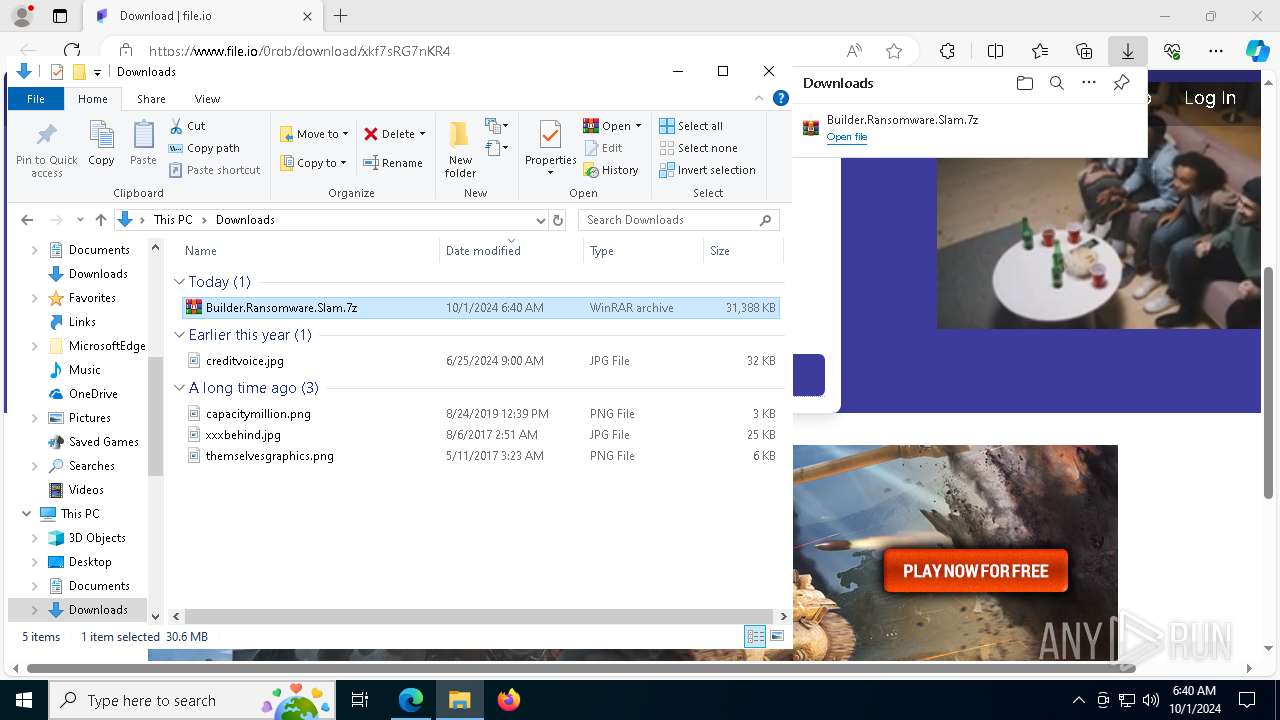Image resolution: width=1280 pixels, height=720 pixels.
Task: Click the Rename button
Action: [x=393, y=163]
